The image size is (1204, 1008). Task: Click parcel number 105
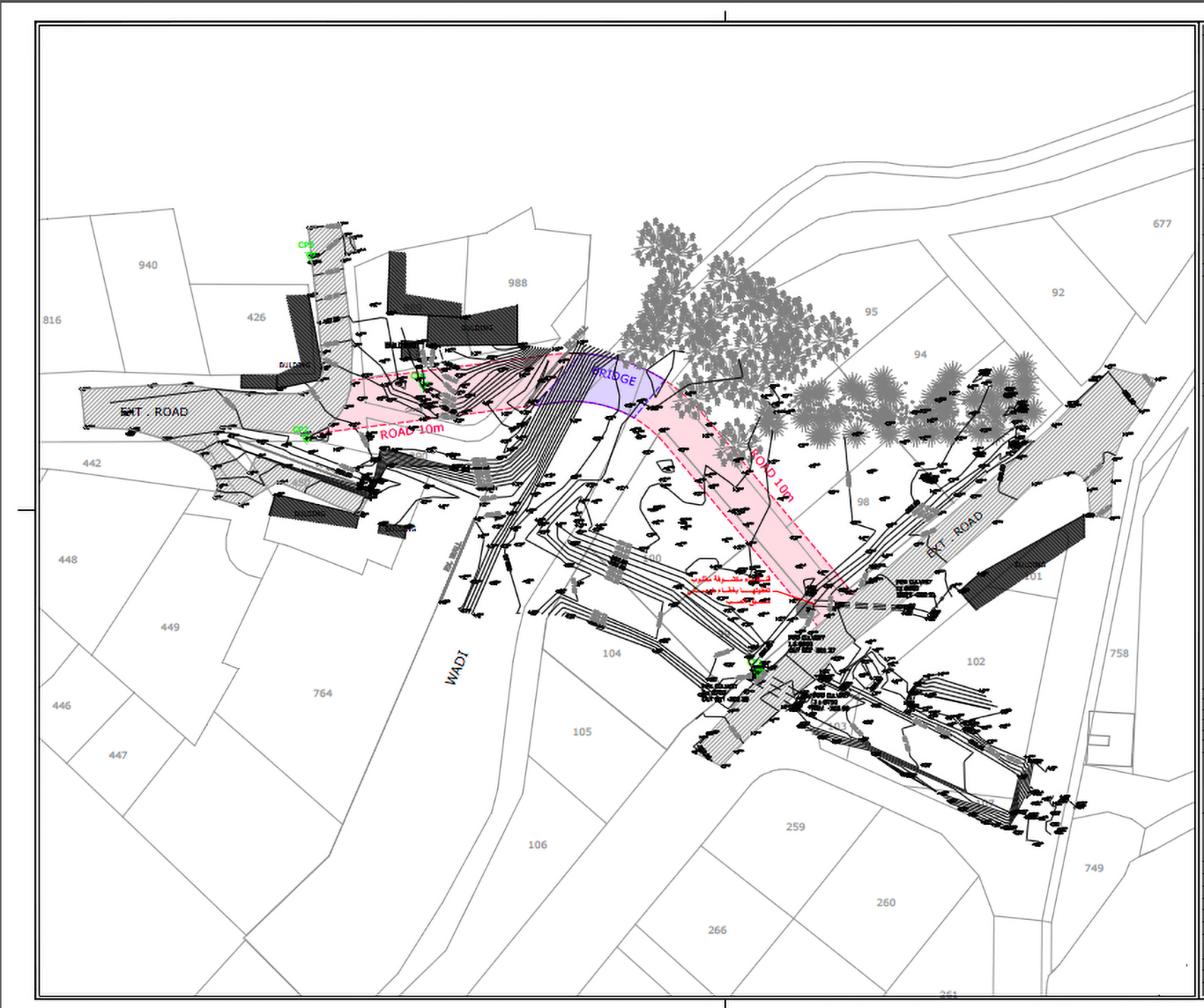[583, 731]
